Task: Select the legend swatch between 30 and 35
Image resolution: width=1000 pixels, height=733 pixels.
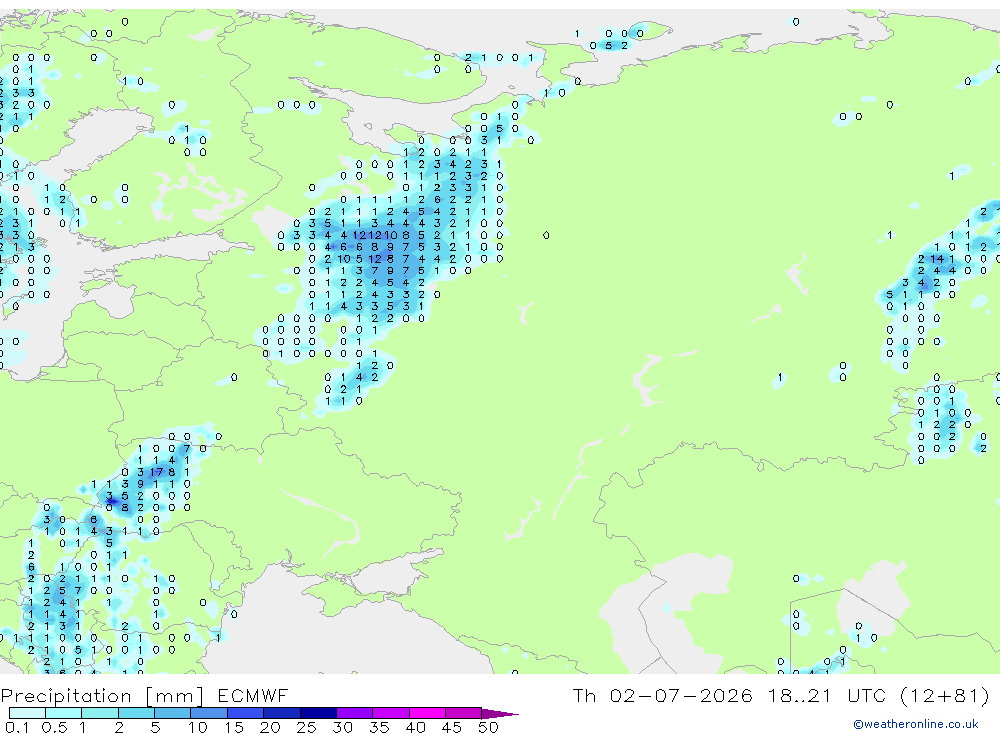Action: click(354, 713)
